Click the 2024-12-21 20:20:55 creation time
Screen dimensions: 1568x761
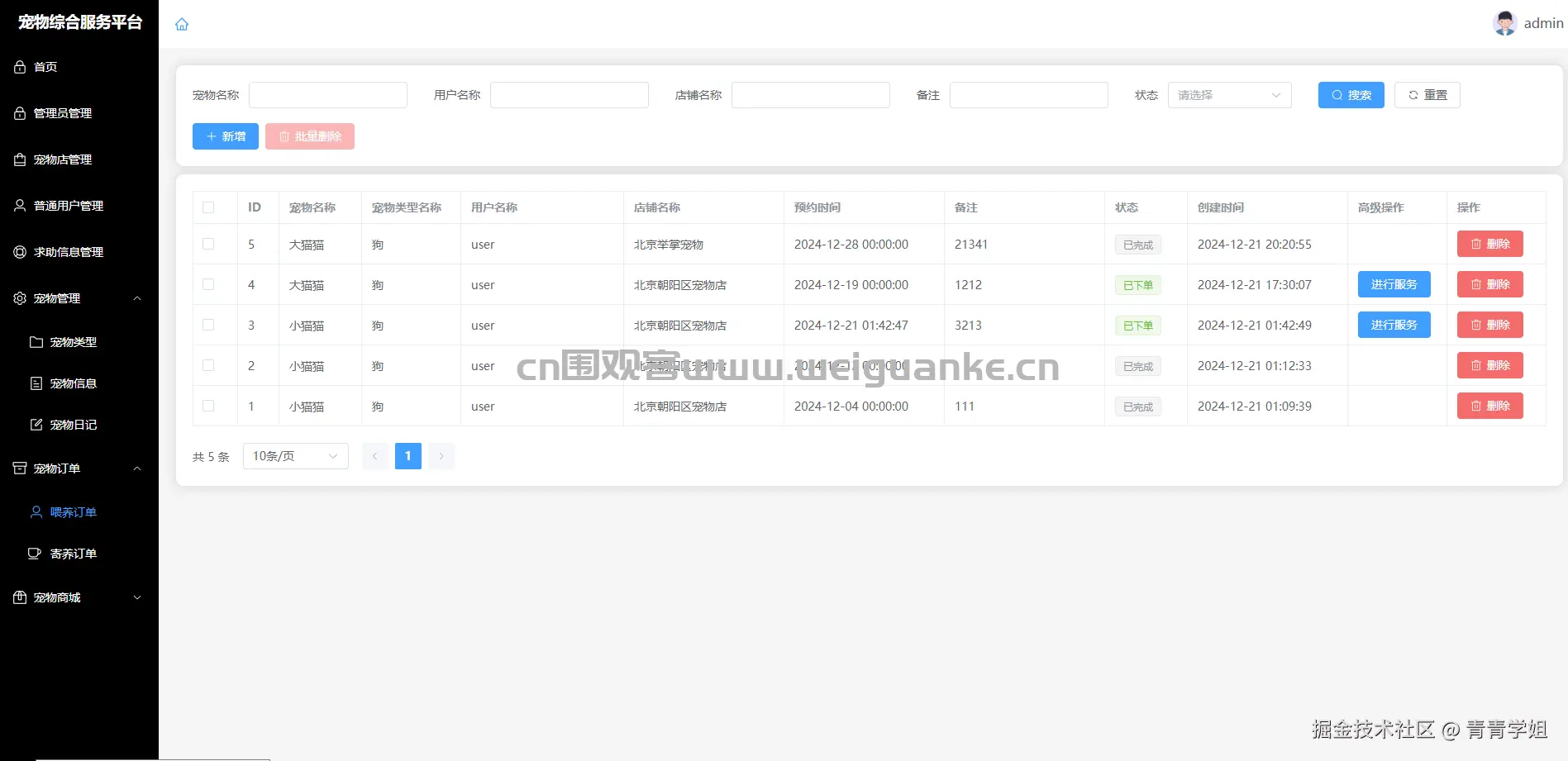pos(1255,245)
